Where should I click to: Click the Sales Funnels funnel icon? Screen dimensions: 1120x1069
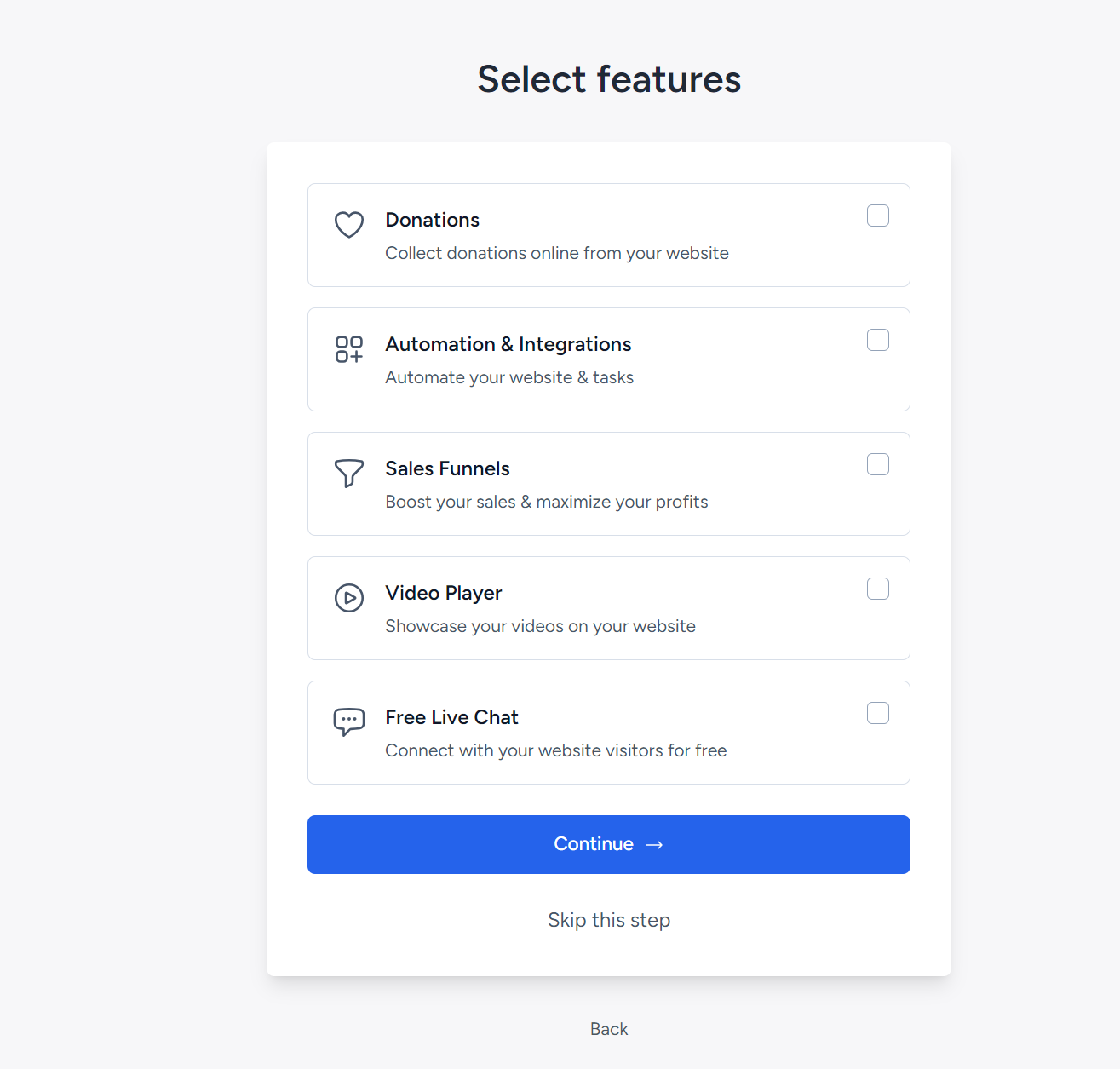coord(349,473)
